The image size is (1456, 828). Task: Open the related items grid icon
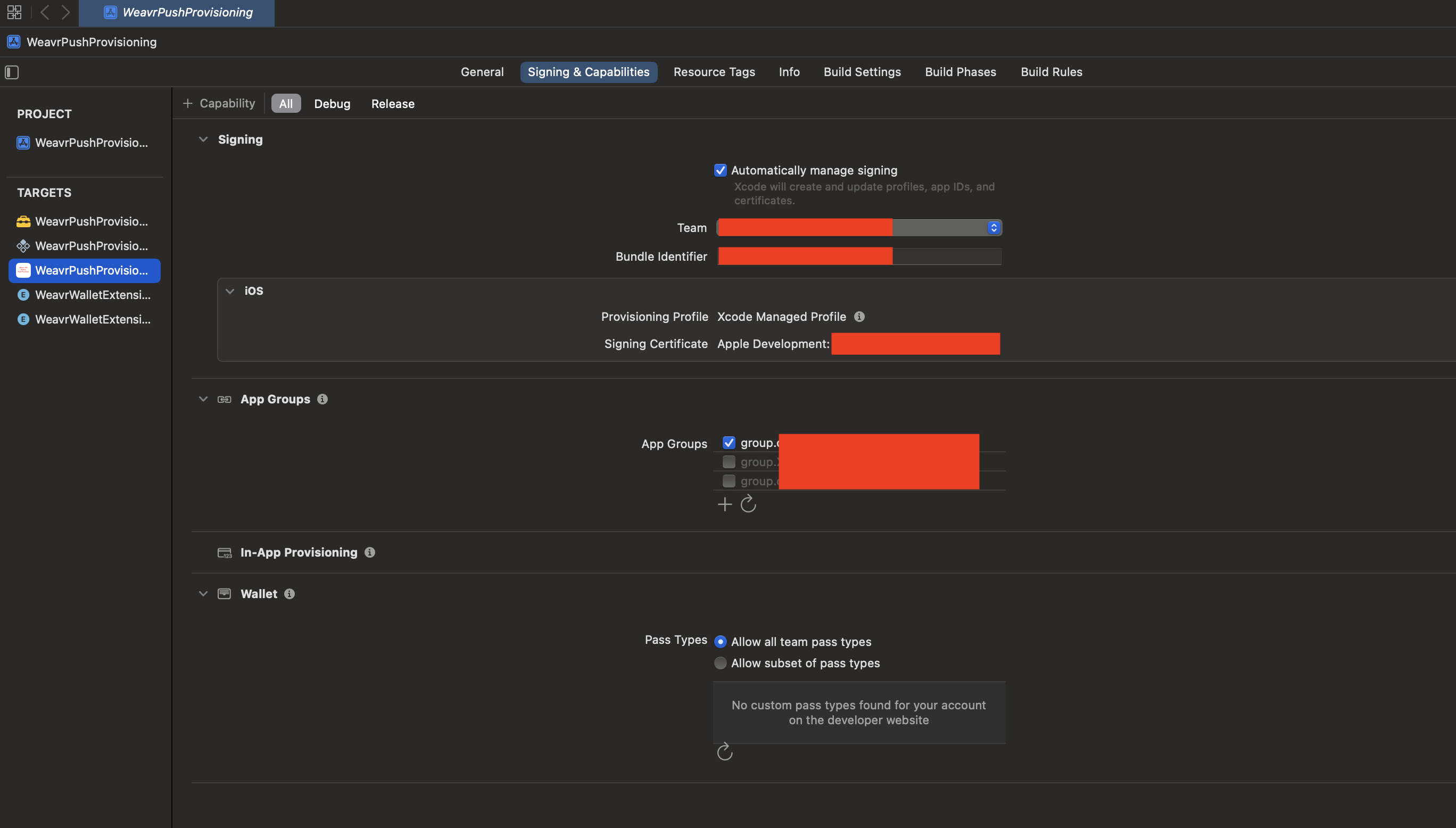(14, 12)
